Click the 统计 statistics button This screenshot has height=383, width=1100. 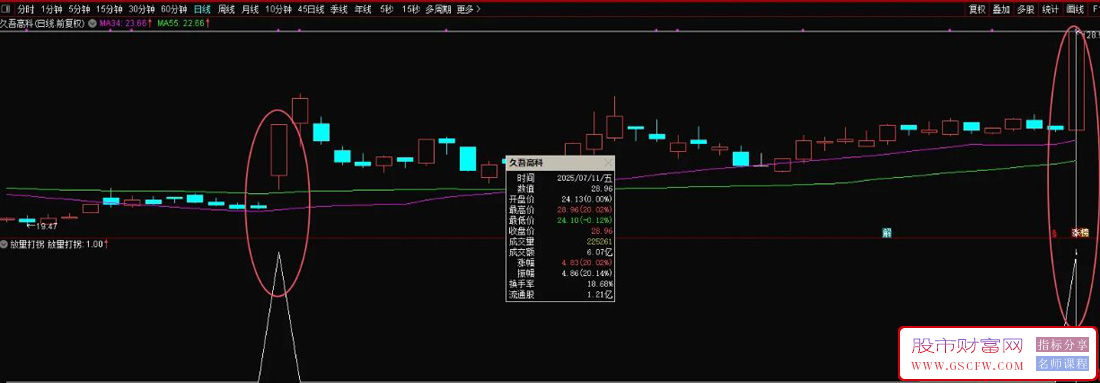click(1050, 9)
